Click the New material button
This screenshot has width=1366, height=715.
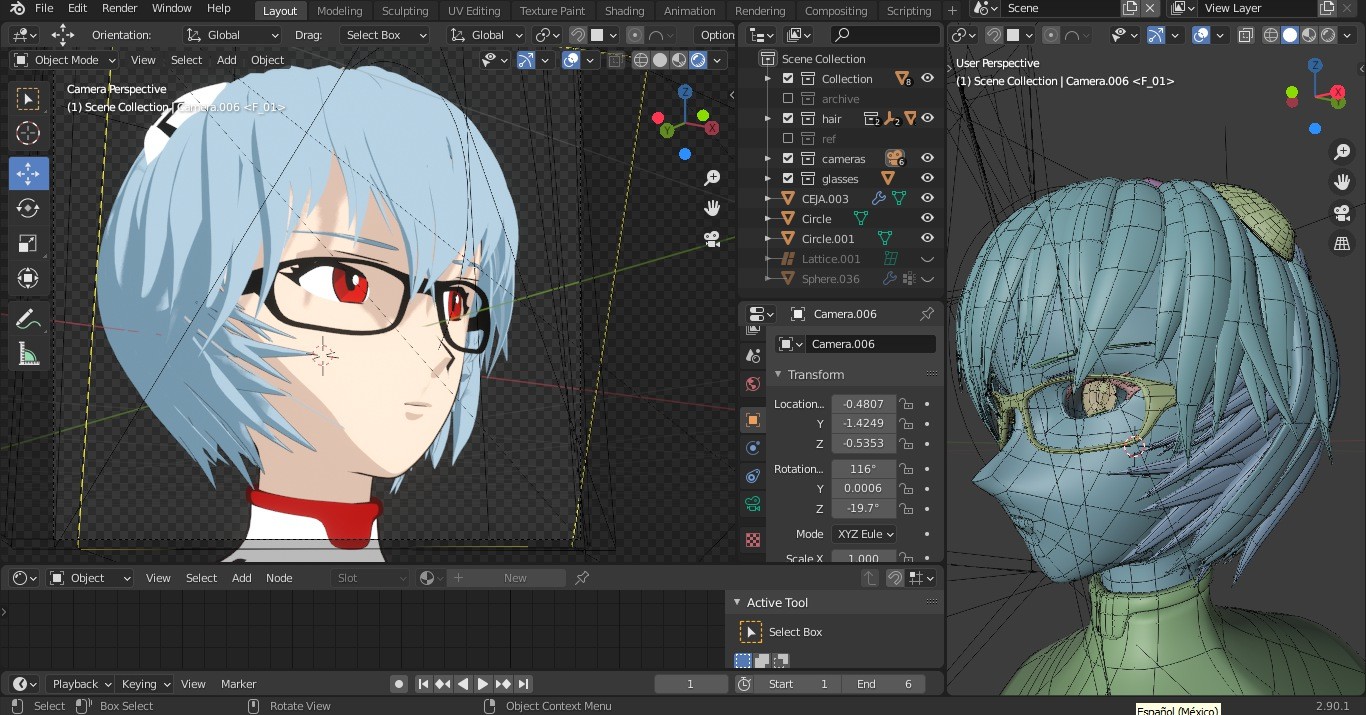click(x=506, y=578)
